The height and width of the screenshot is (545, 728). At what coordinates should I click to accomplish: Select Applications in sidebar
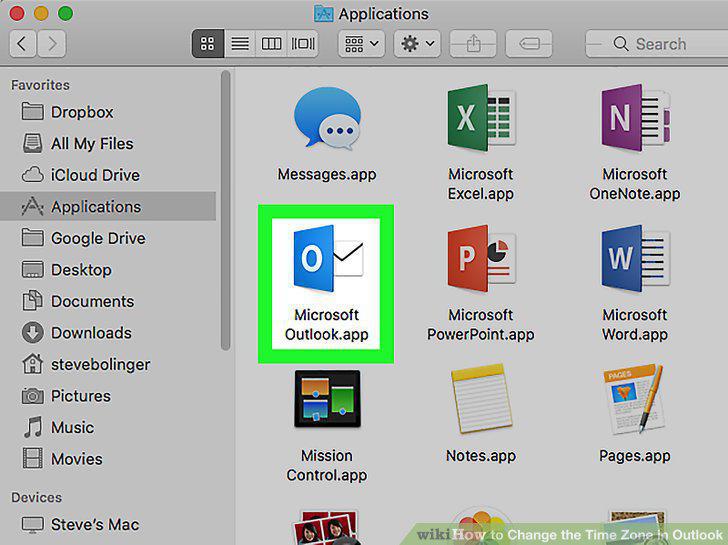108,206
